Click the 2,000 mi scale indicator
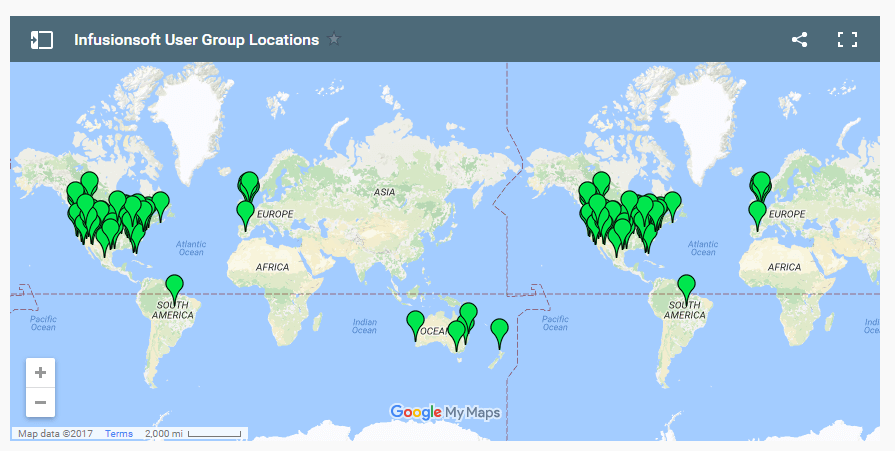Viewport: 895px width, 451px height. [x=193, y=434]
